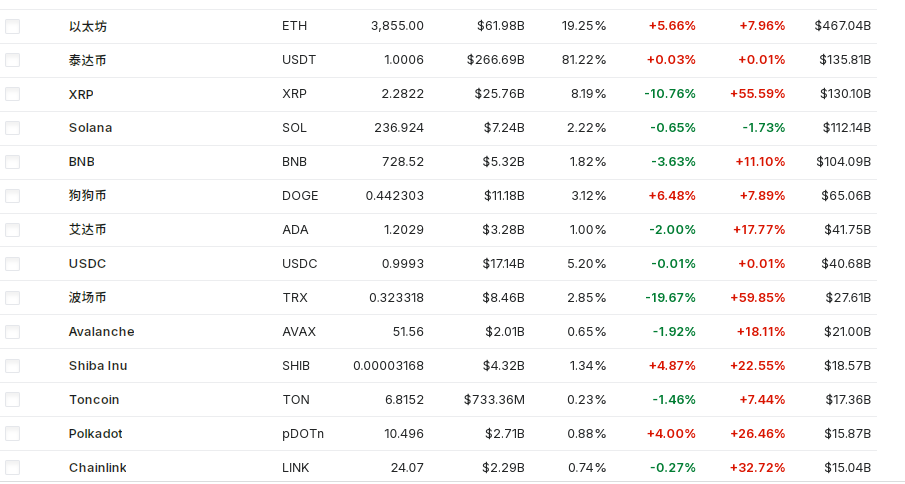This screenshot has width=905, height=484.
Task: Mark the Avalanche row checkbox
Action: point(12,332)
